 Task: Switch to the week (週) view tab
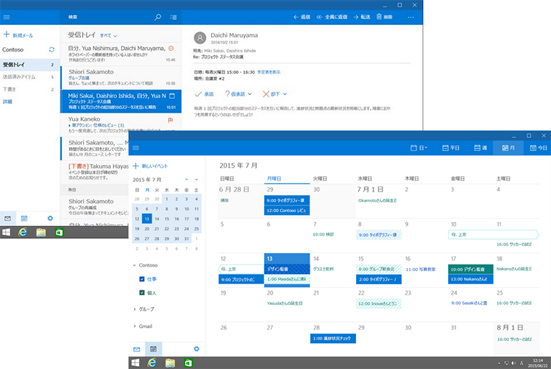click(x=480, y=148)
